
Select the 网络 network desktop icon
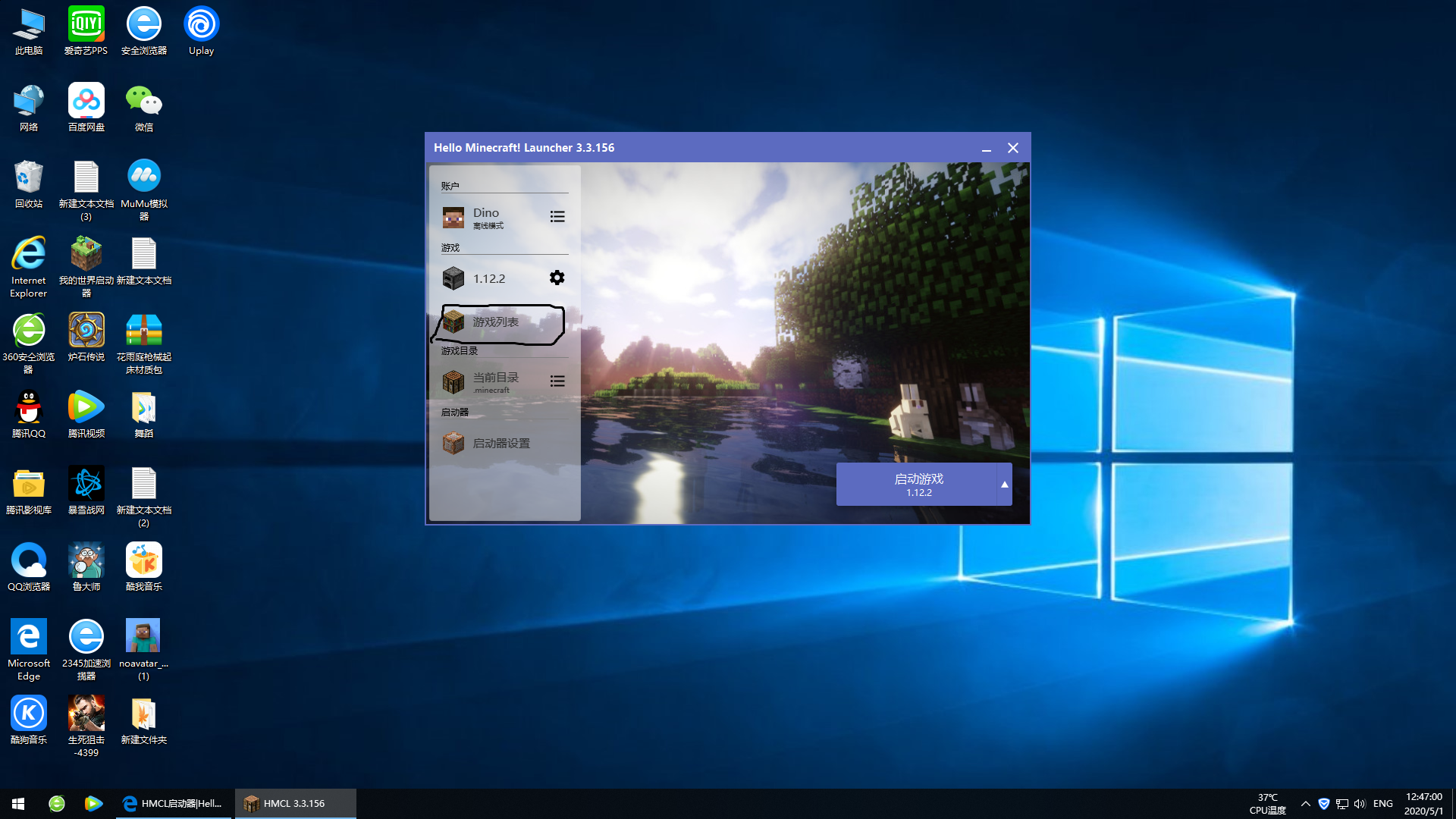29,108
